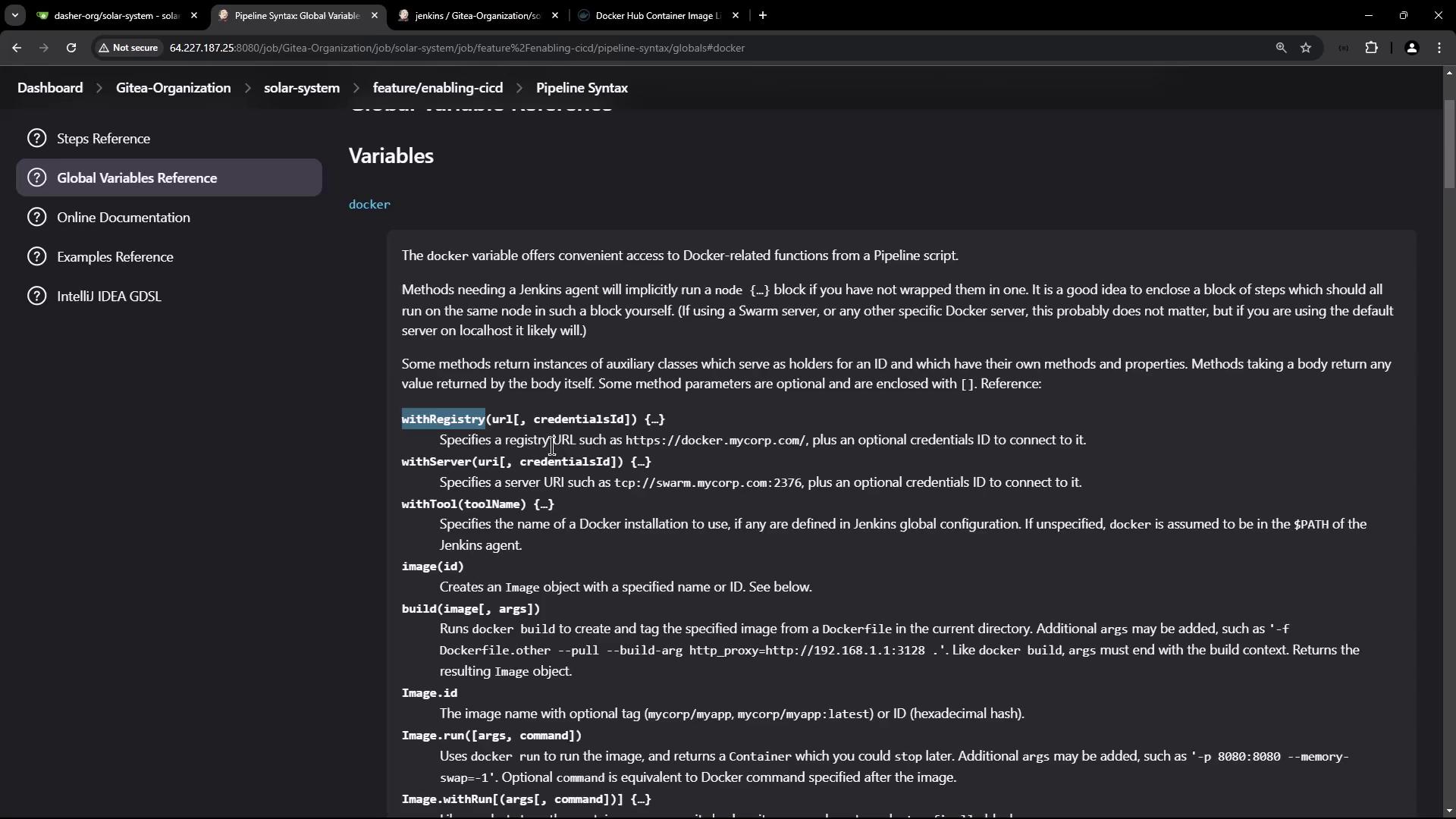Reload the page with the refresh icon
The height and width of the screenshot is (819, 1456).
point(71,48)
